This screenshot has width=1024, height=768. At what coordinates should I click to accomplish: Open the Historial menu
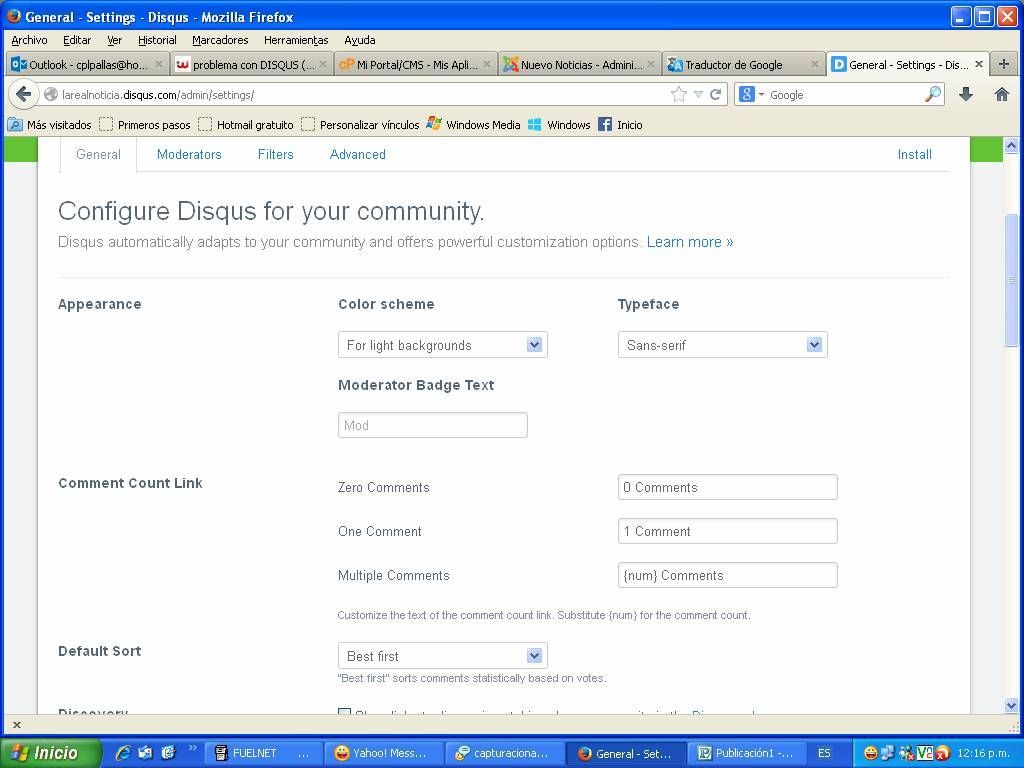(157, 40)
